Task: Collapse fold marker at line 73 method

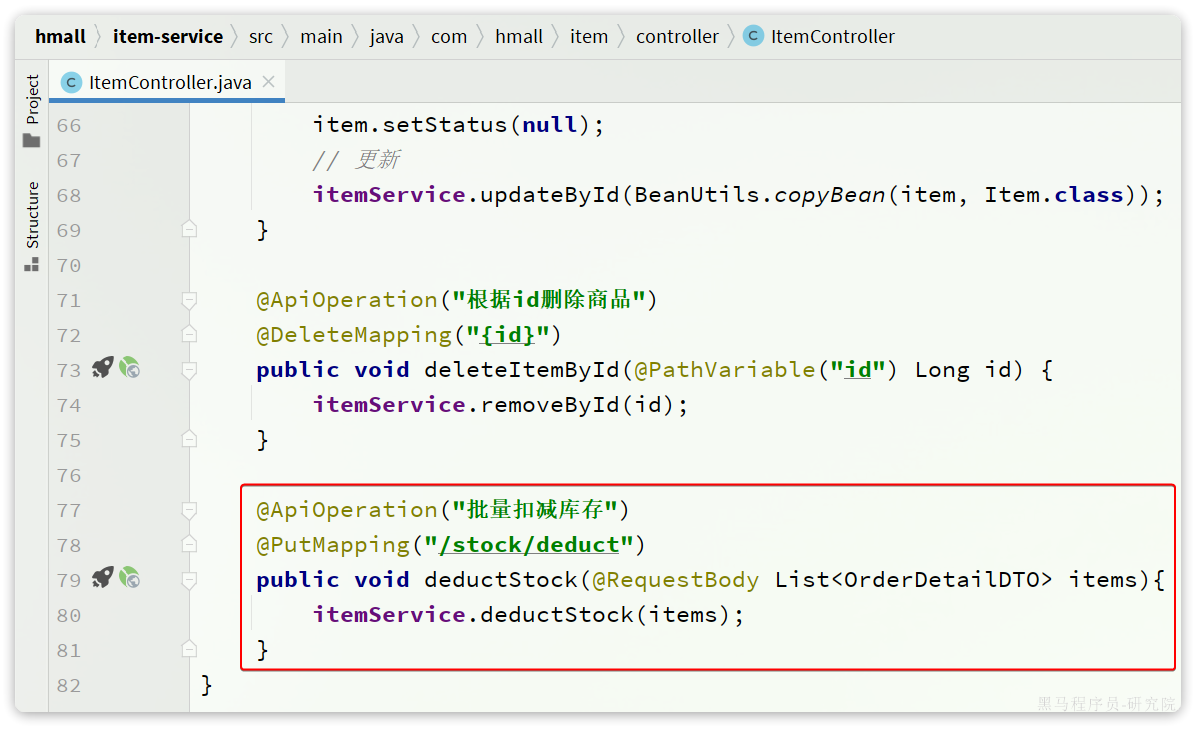Action: click(189, 371)
